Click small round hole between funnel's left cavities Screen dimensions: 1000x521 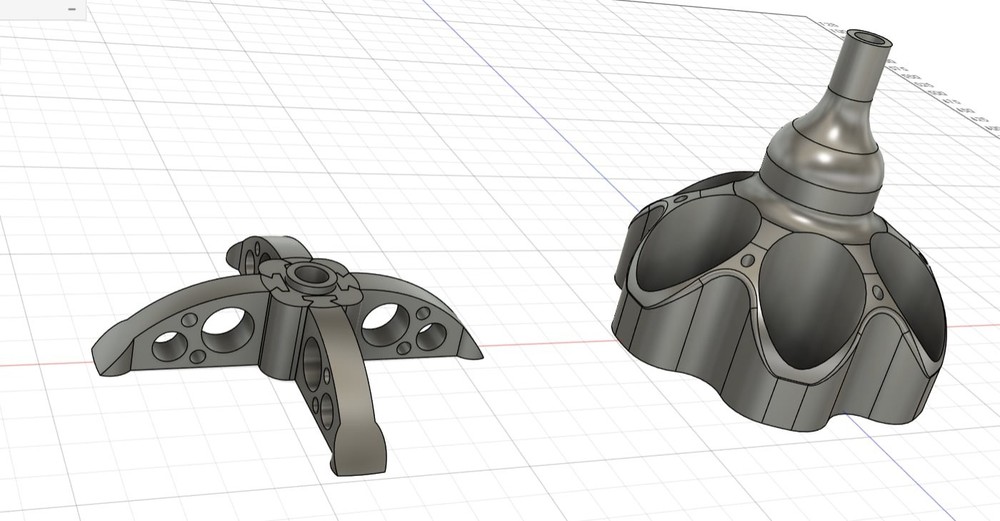746,262
